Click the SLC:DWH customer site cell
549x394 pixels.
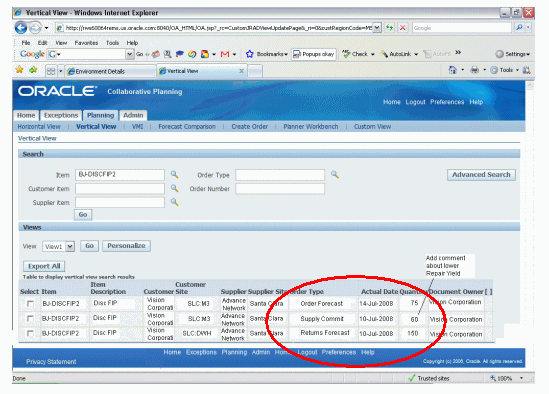pos(197,333)
